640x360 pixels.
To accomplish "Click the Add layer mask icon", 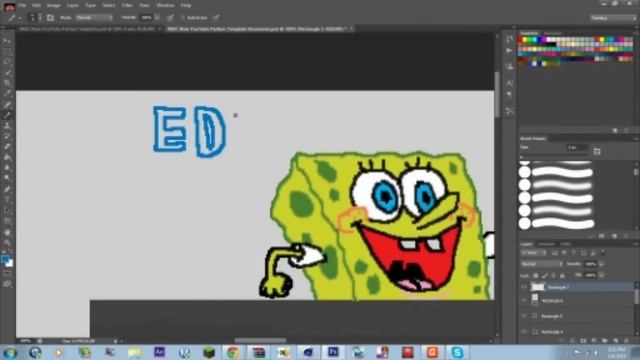I will (584, 340).
